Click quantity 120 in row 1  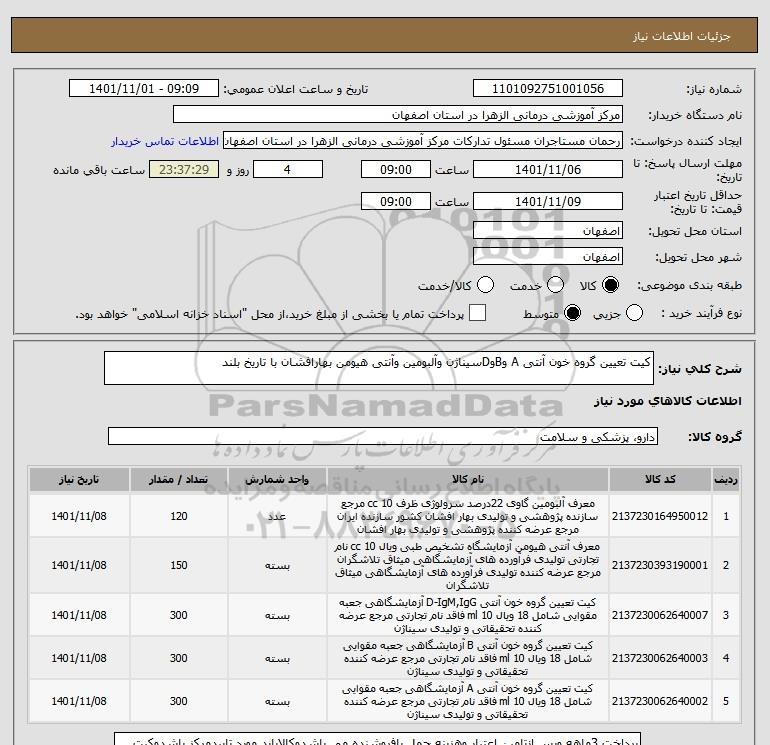179,516
